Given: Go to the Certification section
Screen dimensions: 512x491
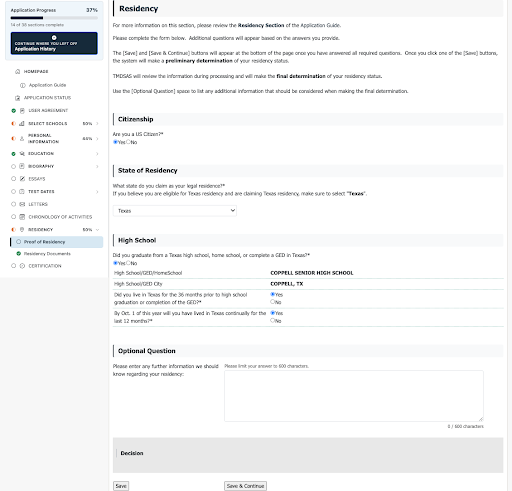Looking at the screenshot, I should pos(45,266).
